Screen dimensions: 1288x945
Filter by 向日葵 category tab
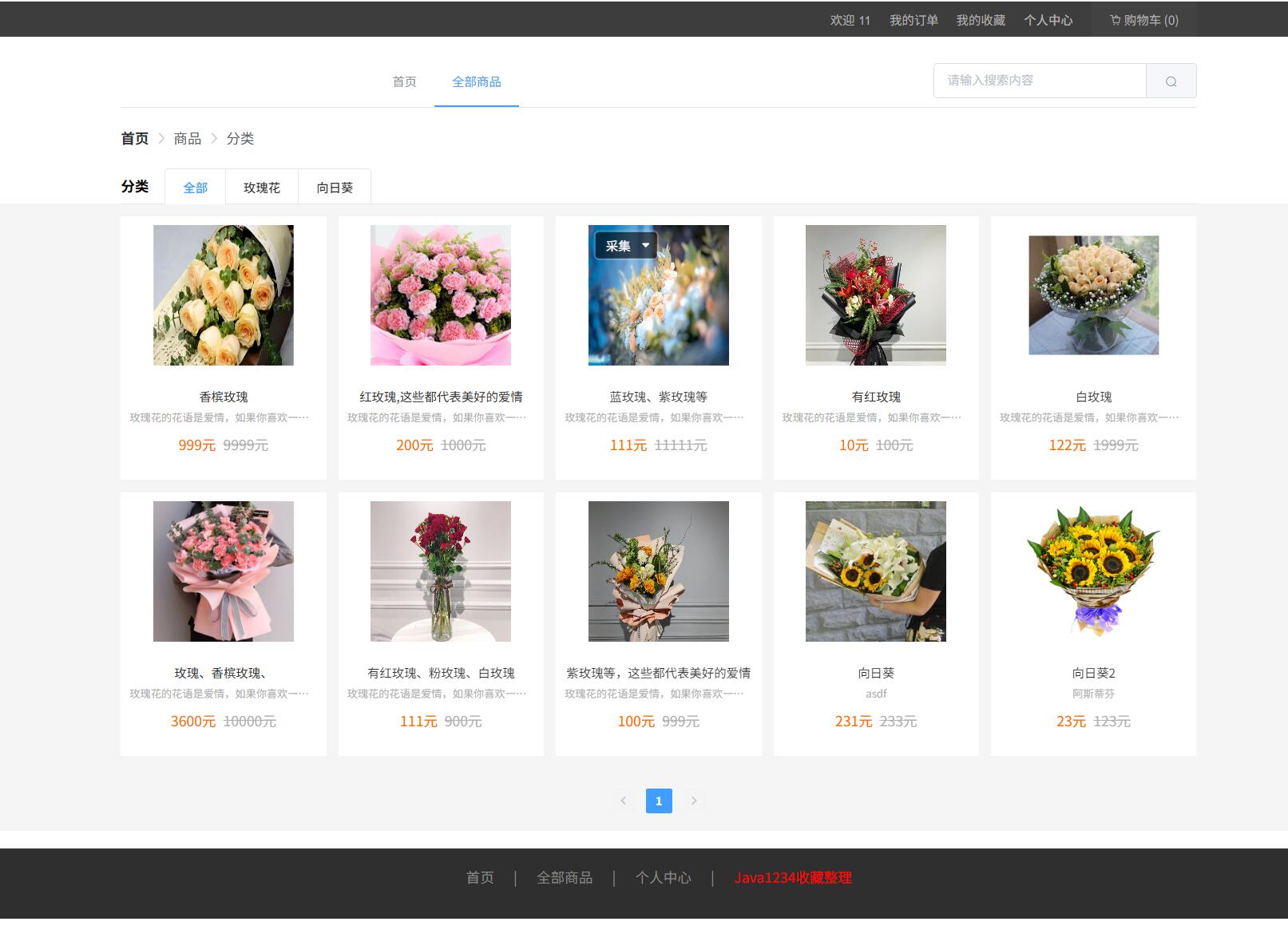tap(335, 188)
